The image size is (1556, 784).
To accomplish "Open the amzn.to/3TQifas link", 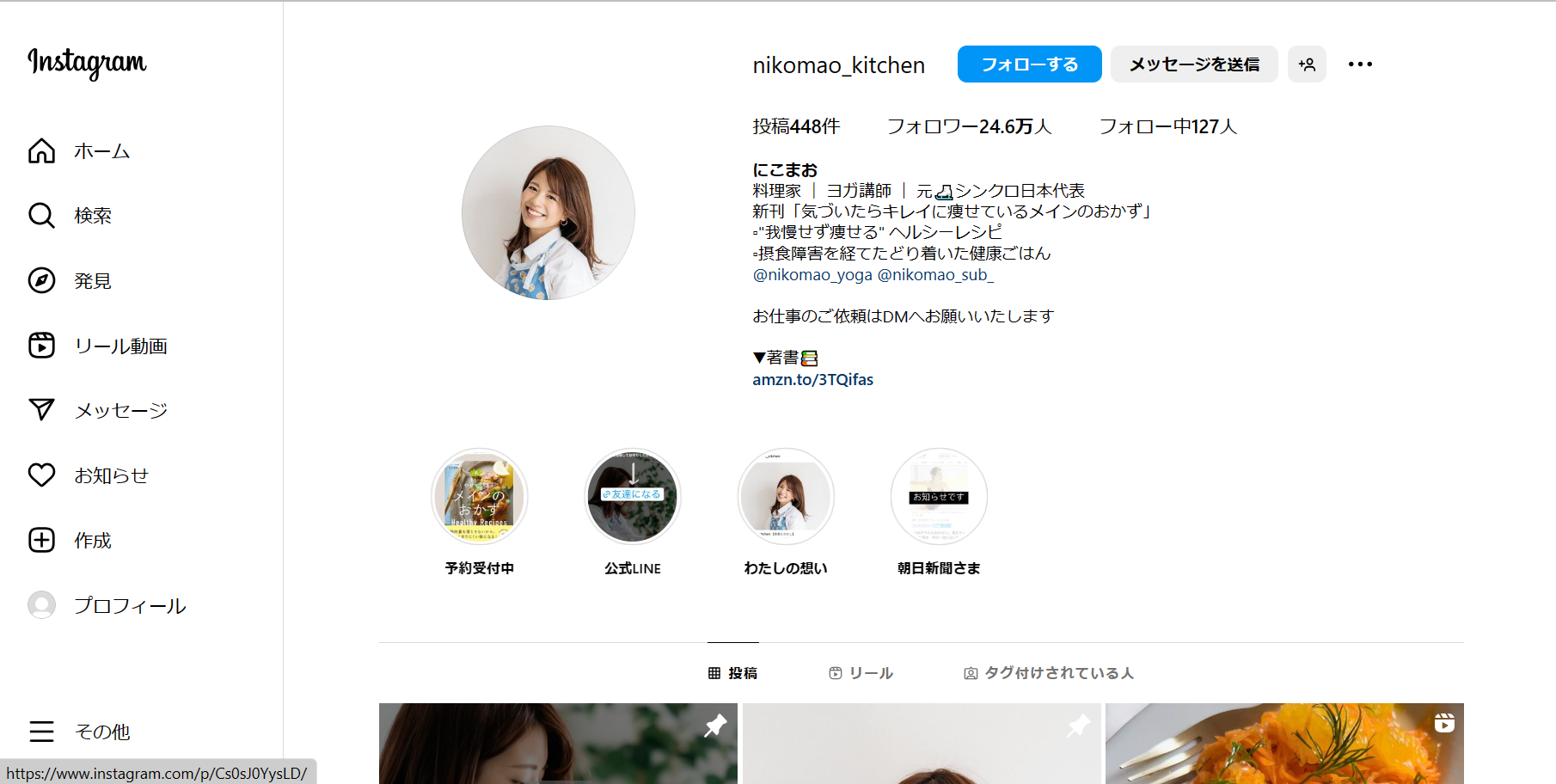I will [x=813, y=380].
